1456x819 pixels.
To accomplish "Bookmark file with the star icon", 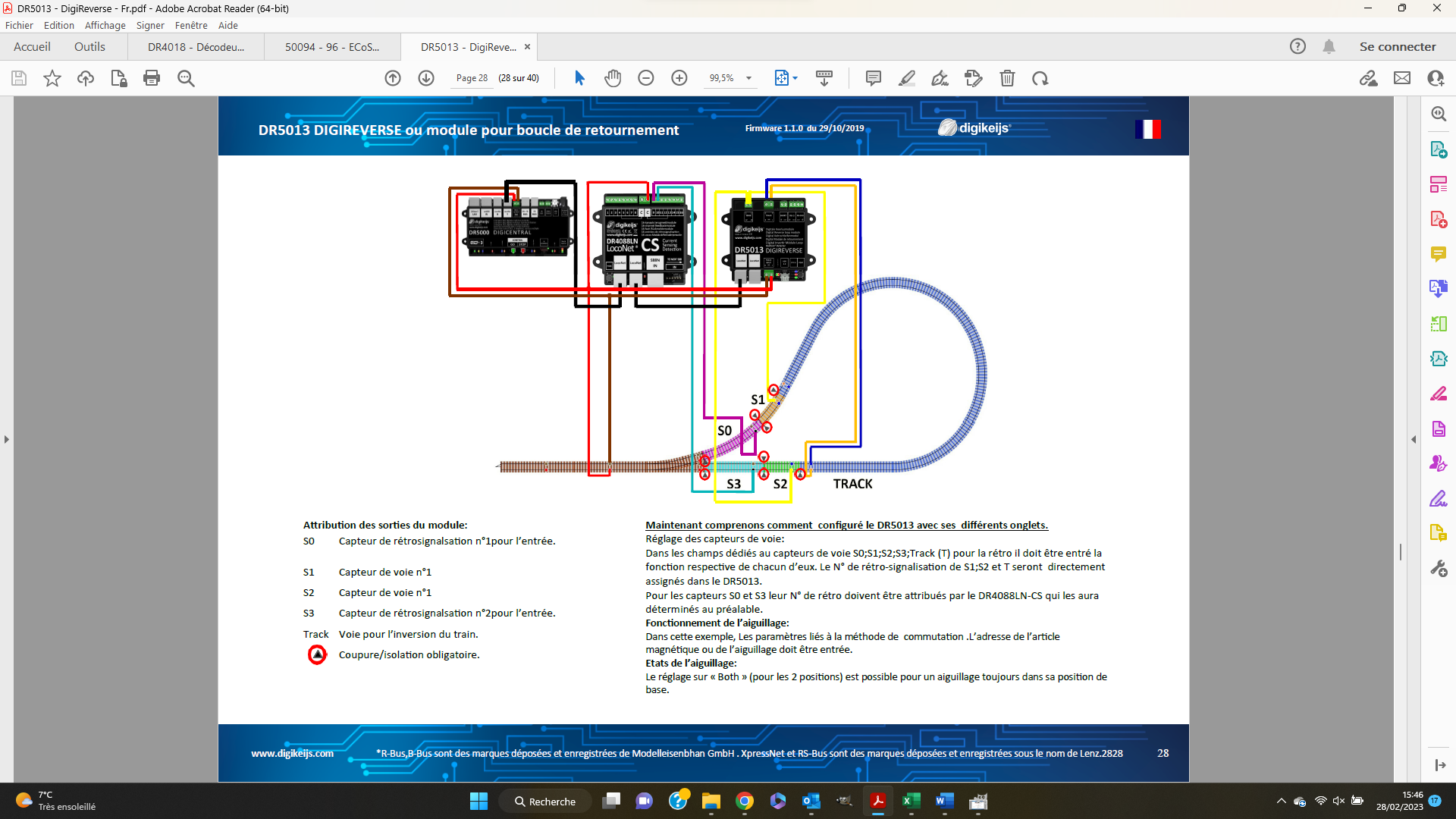I will [52, 78].
